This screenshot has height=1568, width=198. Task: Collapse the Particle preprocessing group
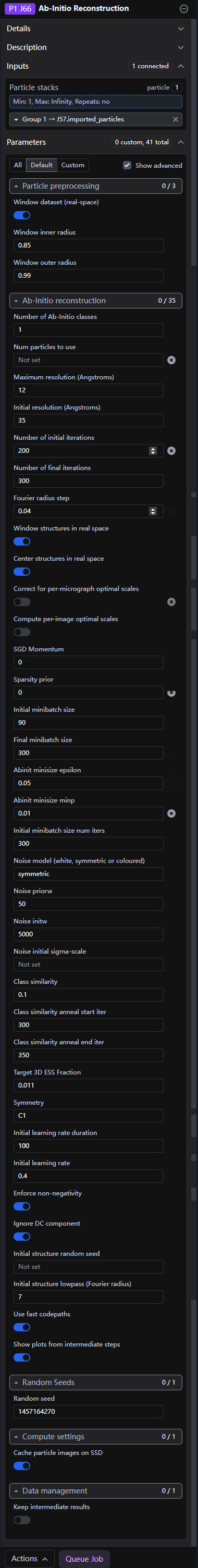(96, 186)
